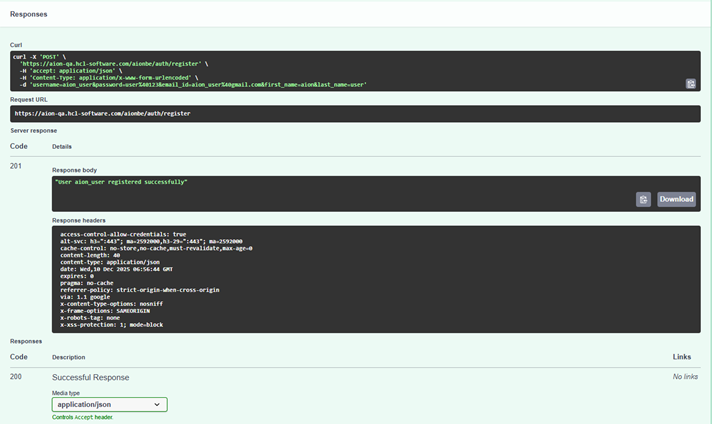This screenshot has height=424, width=712.
Task: Click the "-H 'accept: application/json'" curl line
Action: pos(71,71)
